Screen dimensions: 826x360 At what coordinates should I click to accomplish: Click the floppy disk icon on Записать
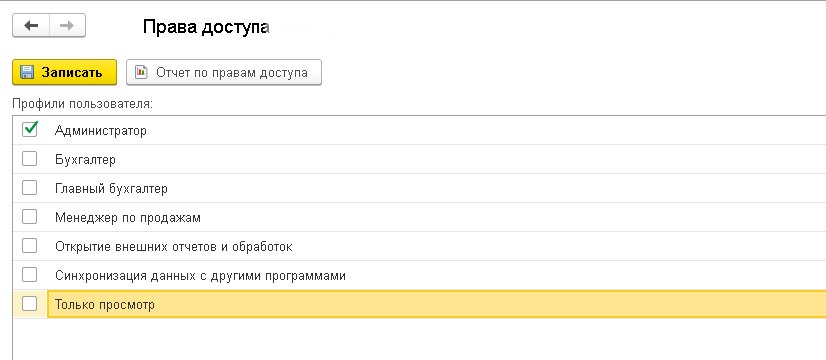pyautogui.click(x=27, y=72)
